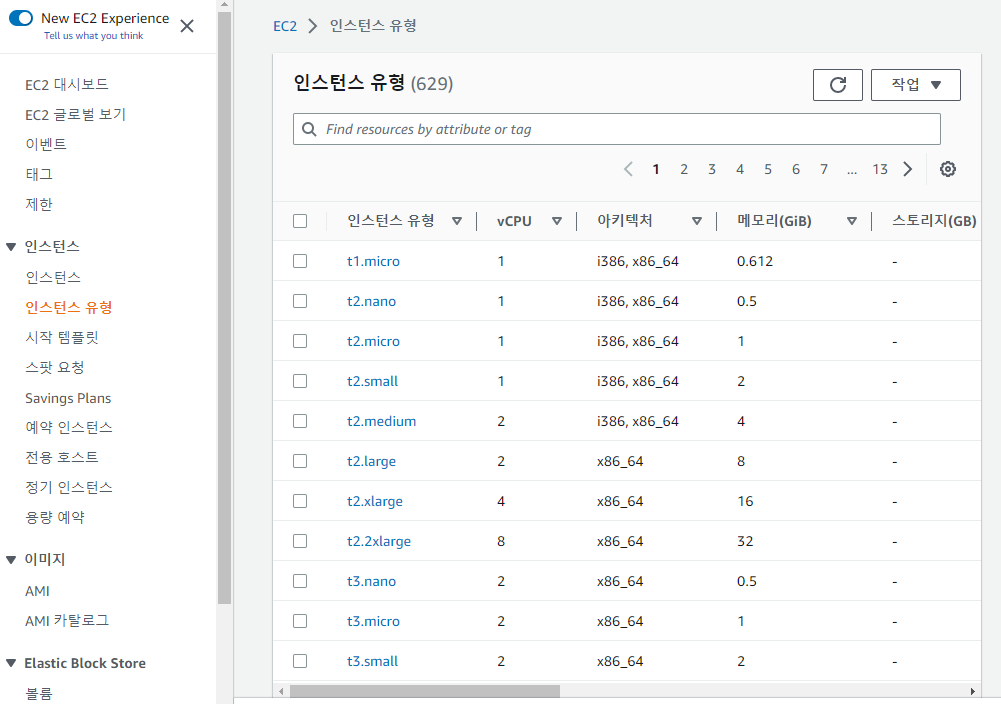Check the t2.medium row
1001x704 pixels.
[x=300, y=421]
